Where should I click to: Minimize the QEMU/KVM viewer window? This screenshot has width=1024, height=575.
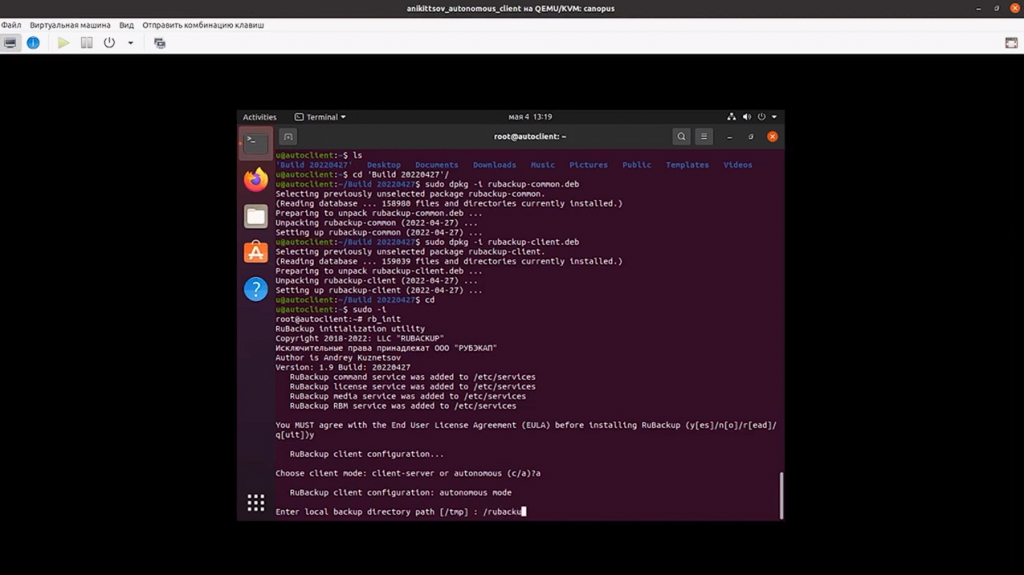click(978, 8)
